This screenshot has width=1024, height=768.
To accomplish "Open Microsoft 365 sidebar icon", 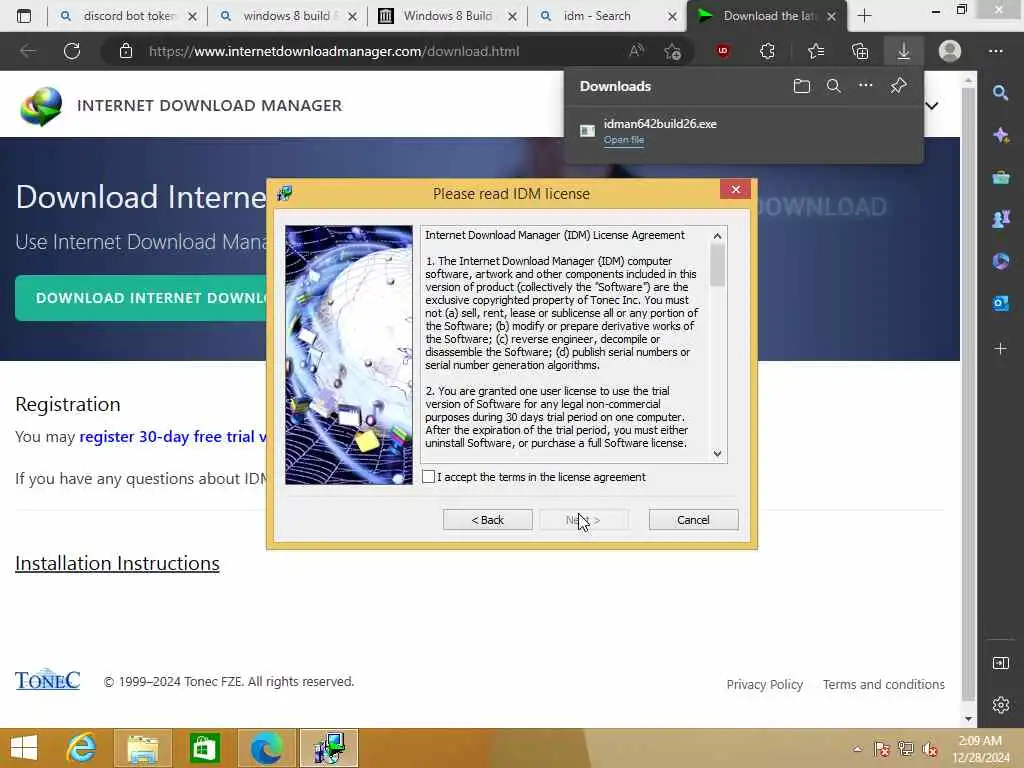I will click(1000, 261).
